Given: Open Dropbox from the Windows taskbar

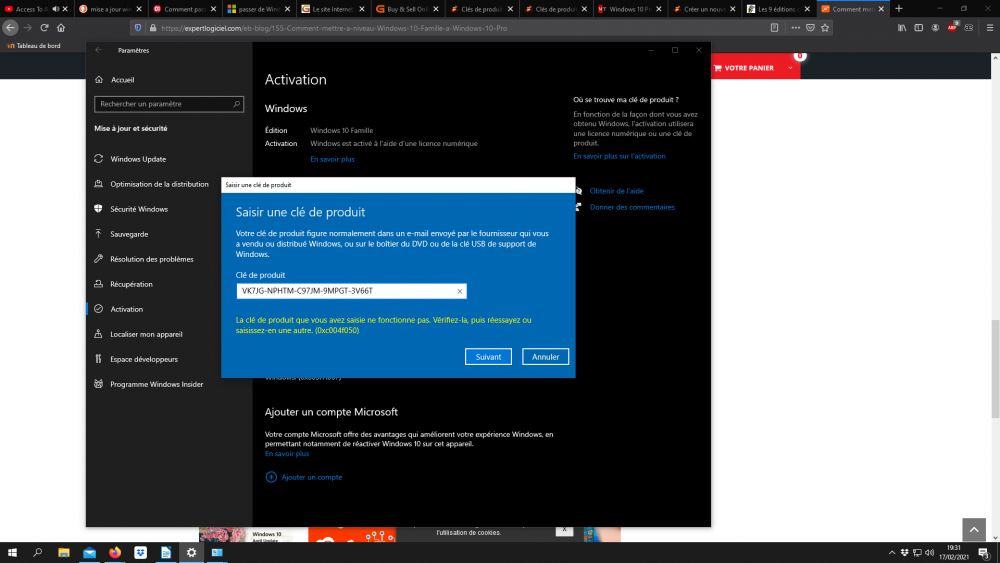Looking at the screenshot, I should (x=139, y=552).
